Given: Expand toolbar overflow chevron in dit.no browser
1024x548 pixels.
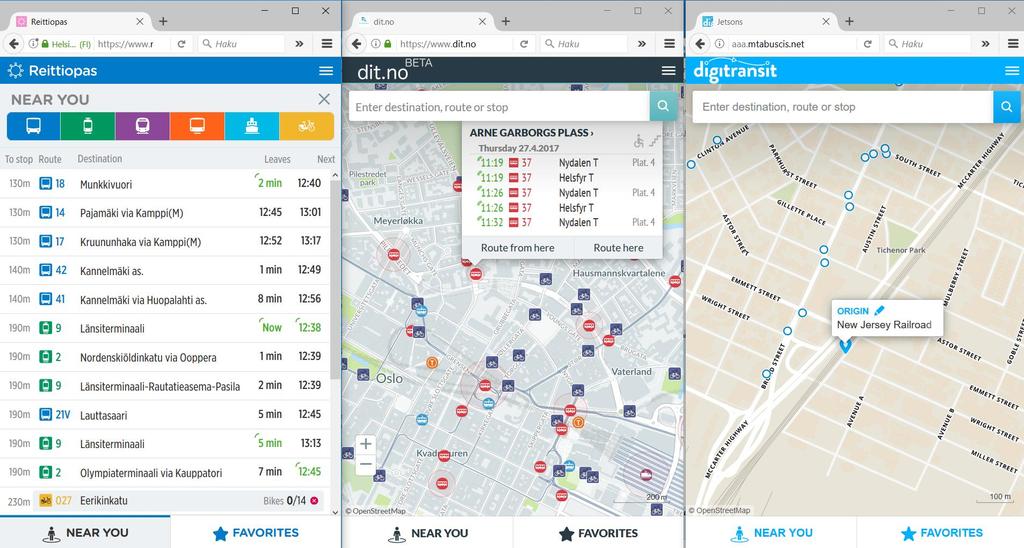Looking at the screenshot, I should (642, 44).
